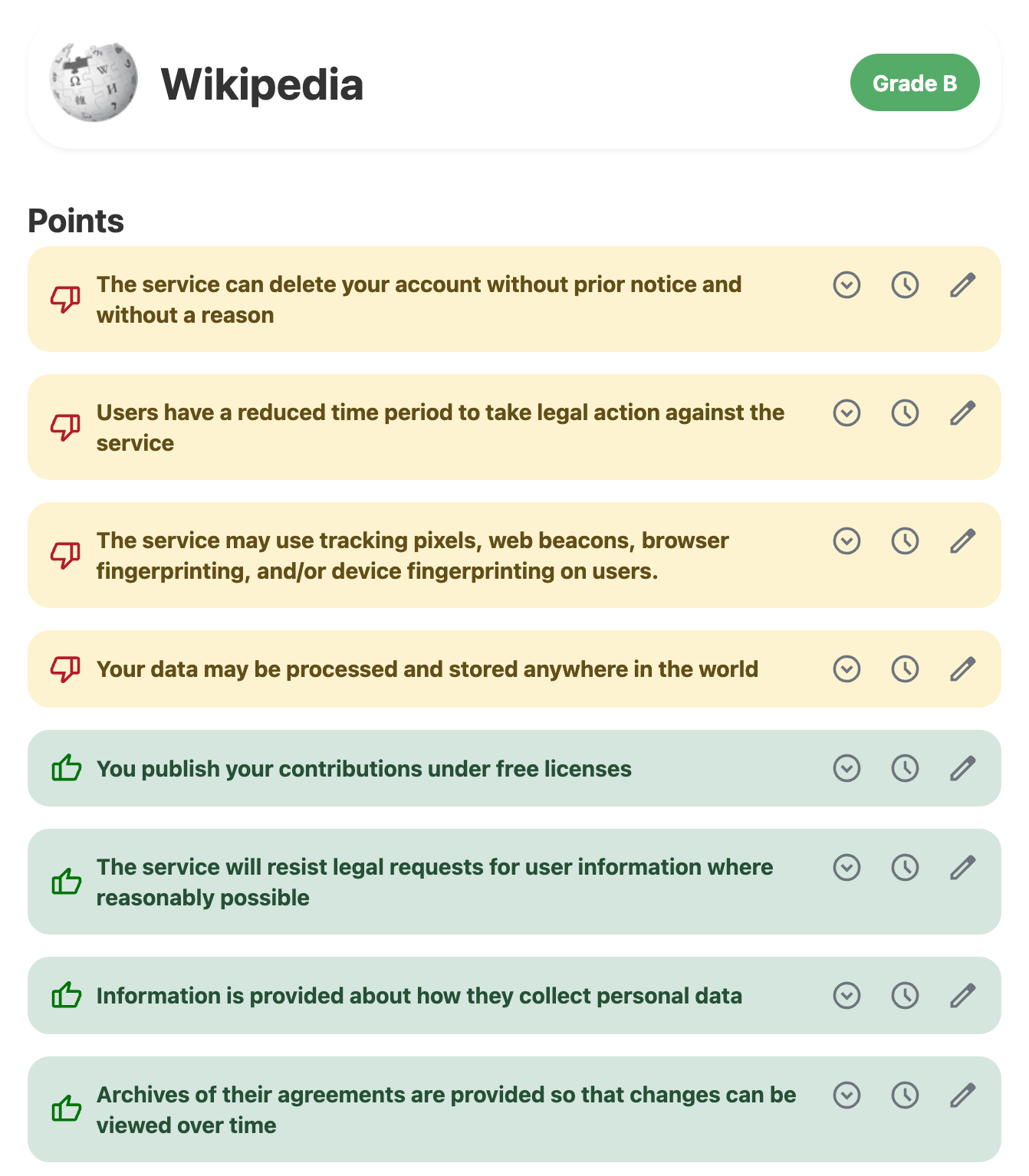Select the thumbs-down icon on the account deletion point
This screenshot has width=1029, height=1176.
66,299
